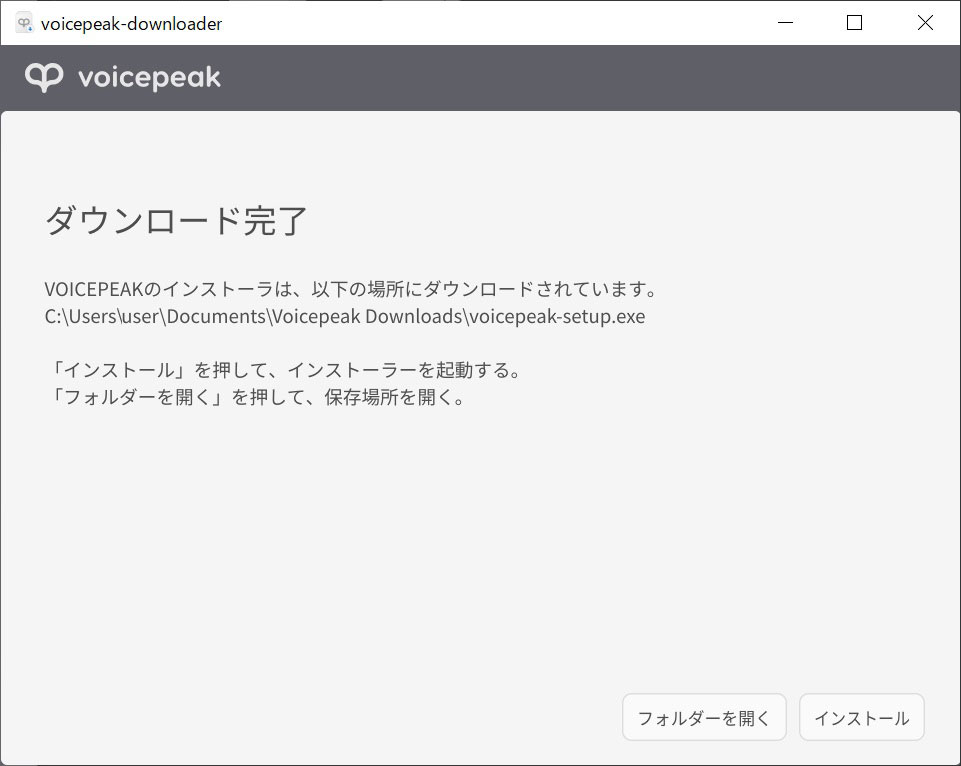Open the folder with フォルダーを開く button
Screen dimensions: 961x766
point(704,717)
